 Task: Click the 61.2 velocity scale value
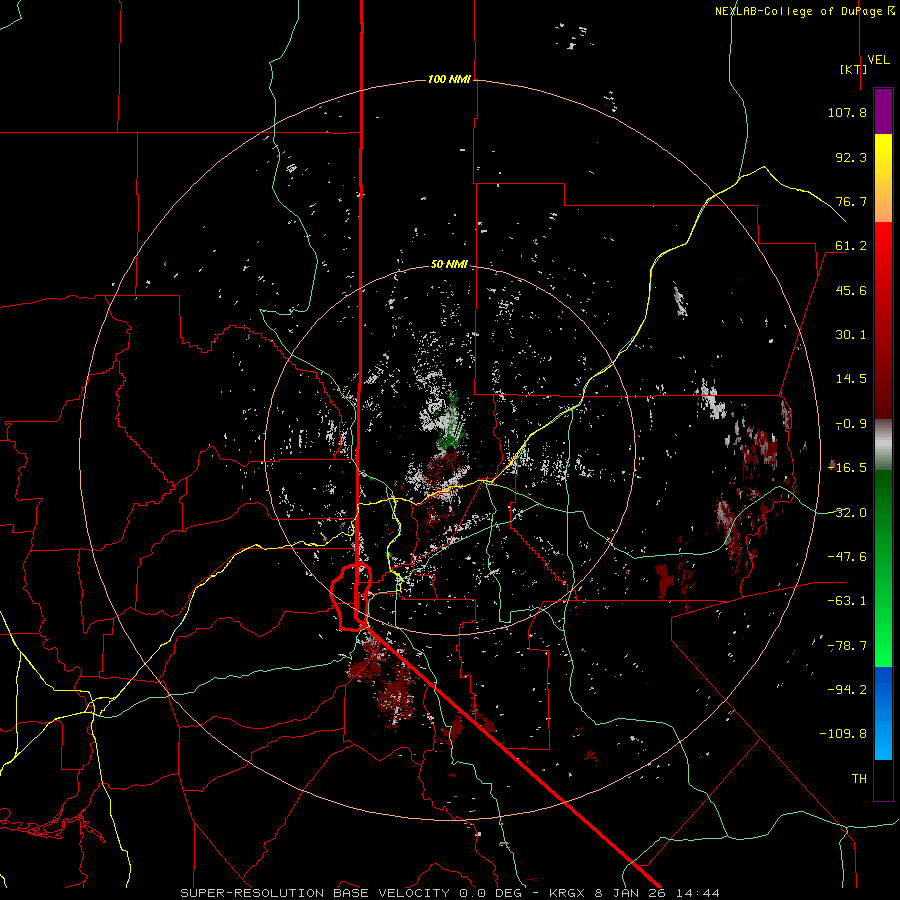pos(851,246)
